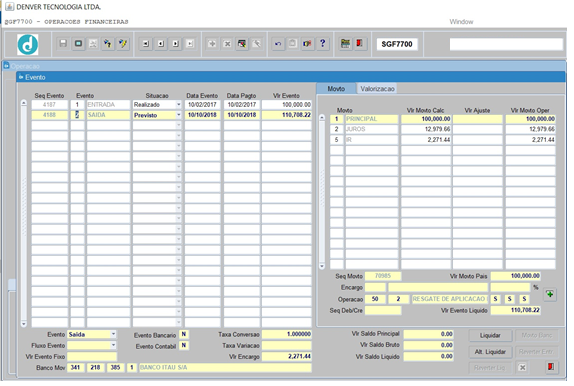
Task: Click the Movto Banc button
Action: point(536,335)
